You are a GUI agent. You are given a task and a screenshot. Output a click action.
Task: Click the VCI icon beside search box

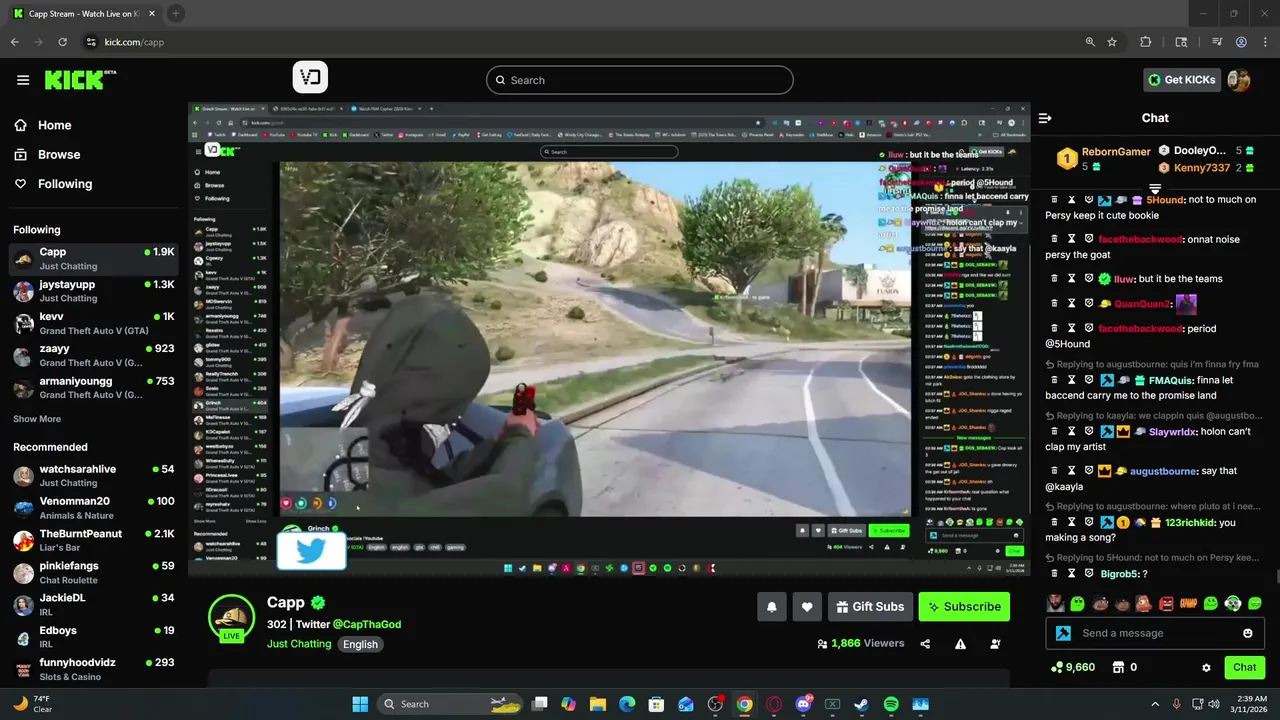(310, 78)
